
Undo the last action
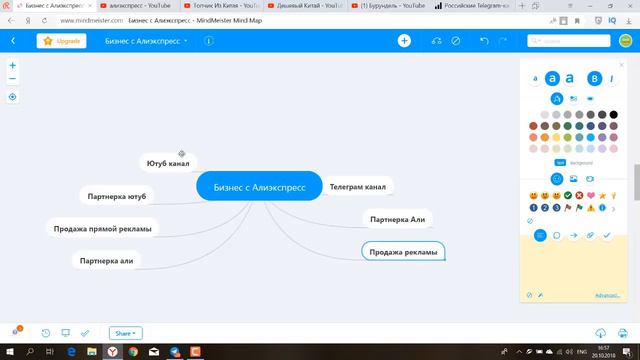484,41
